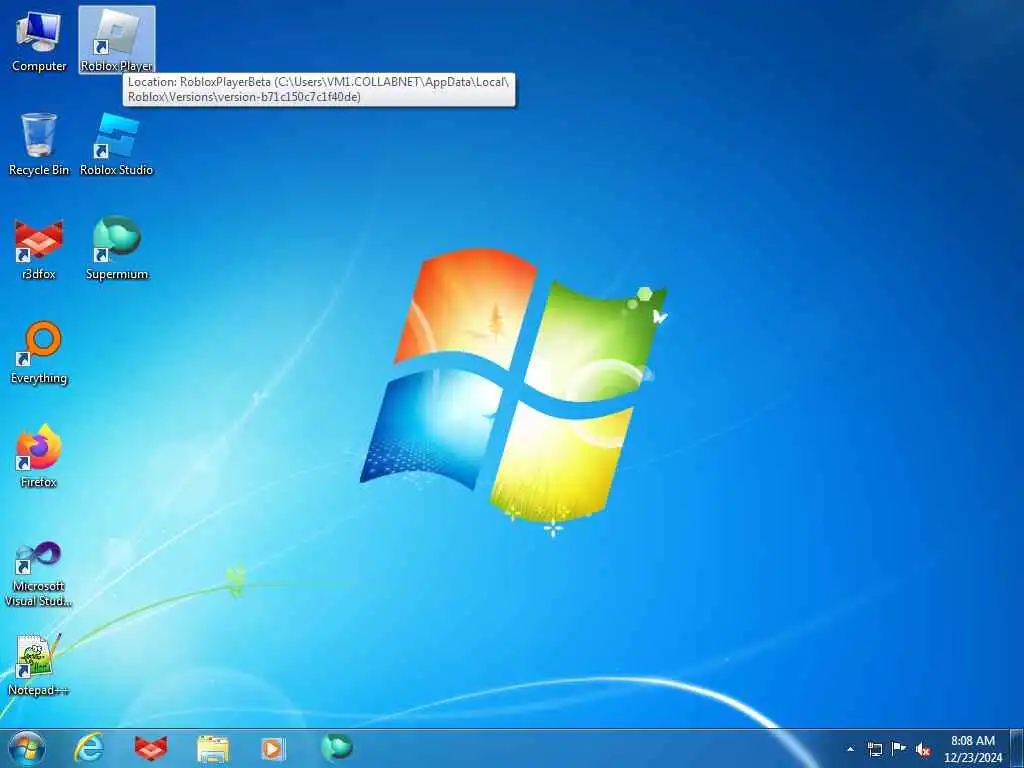Select the Firefox desktop shortcut
This screenshot has height=768, width=1024.
39,456
